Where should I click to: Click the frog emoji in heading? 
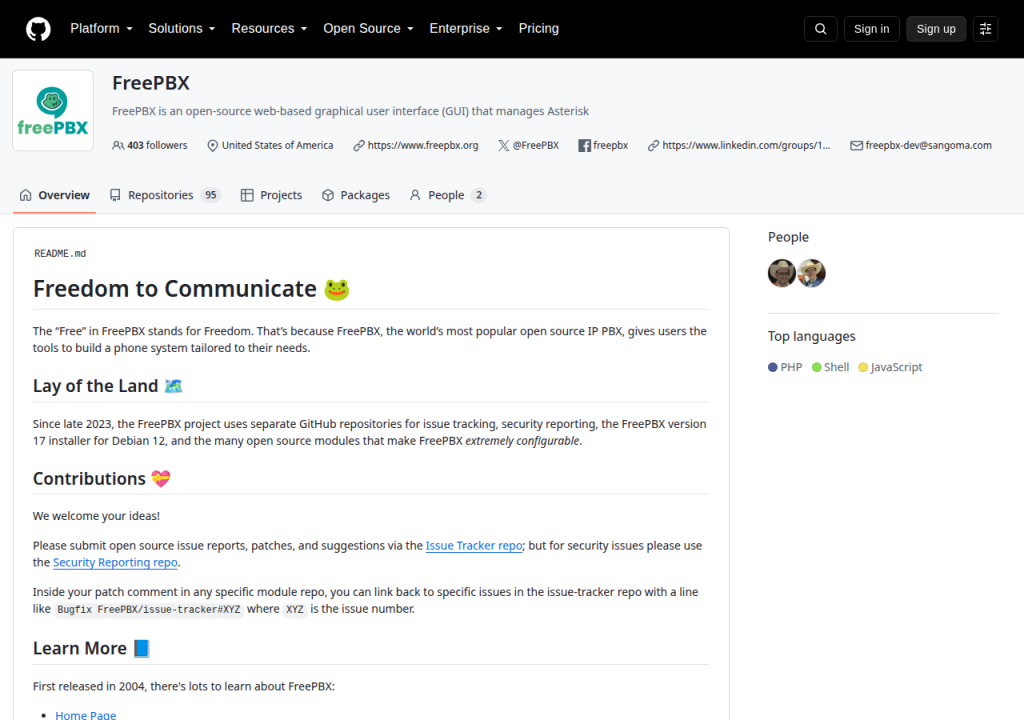(x=337, y=289)
